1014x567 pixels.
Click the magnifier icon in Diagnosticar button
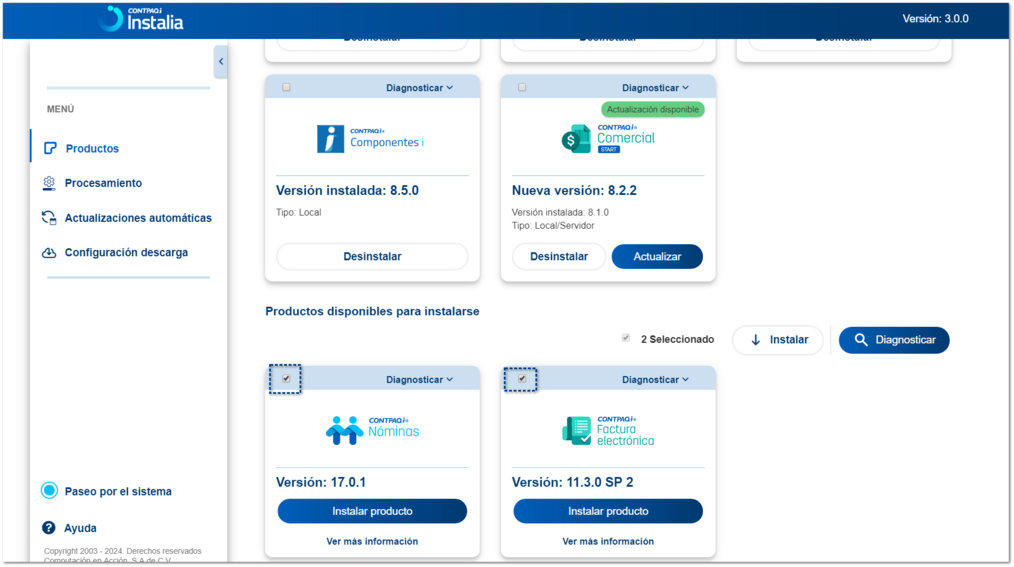860,340
